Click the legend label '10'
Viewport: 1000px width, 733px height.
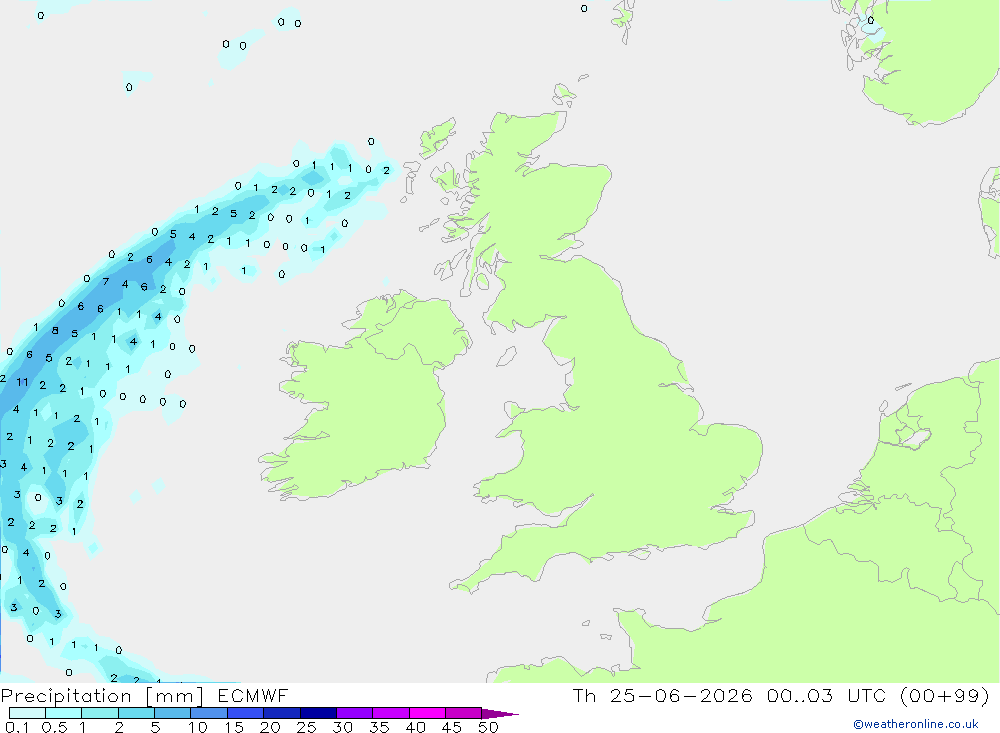click(x=198, y=727)
